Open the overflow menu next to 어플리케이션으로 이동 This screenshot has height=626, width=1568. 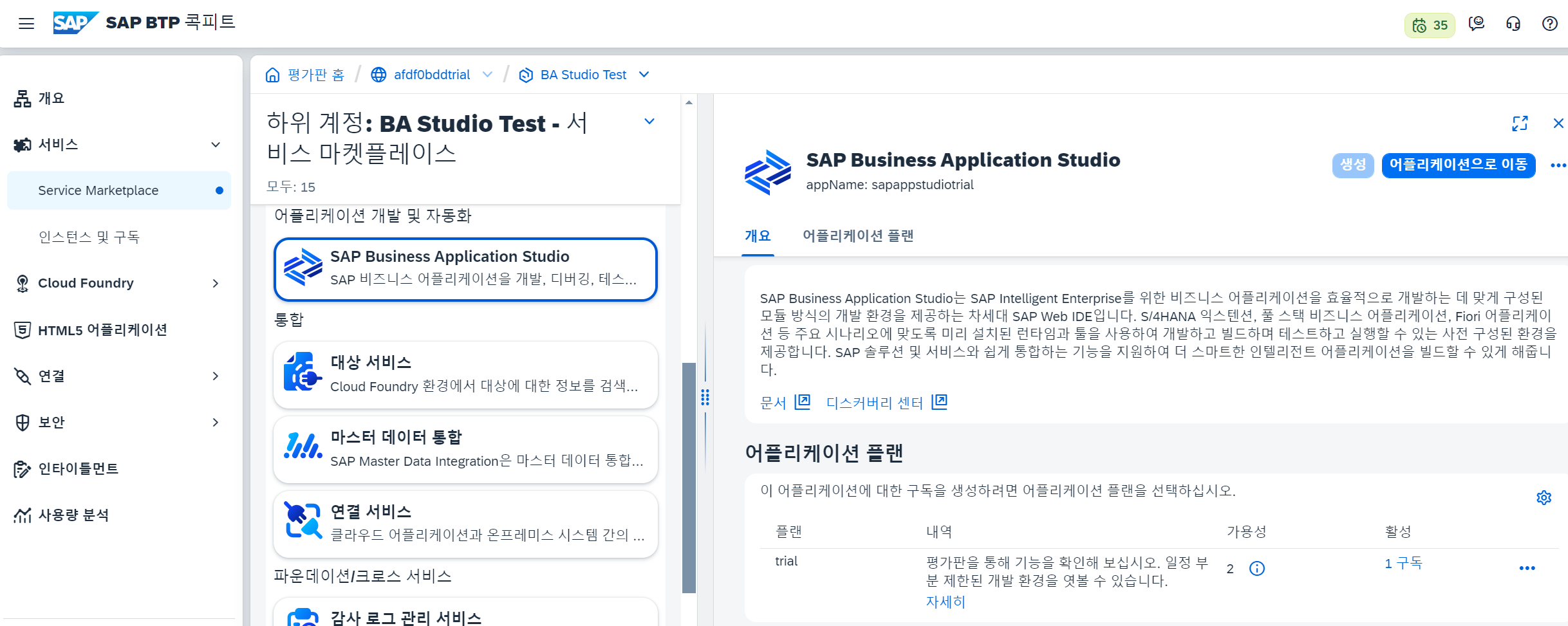tap(1558, 165)
